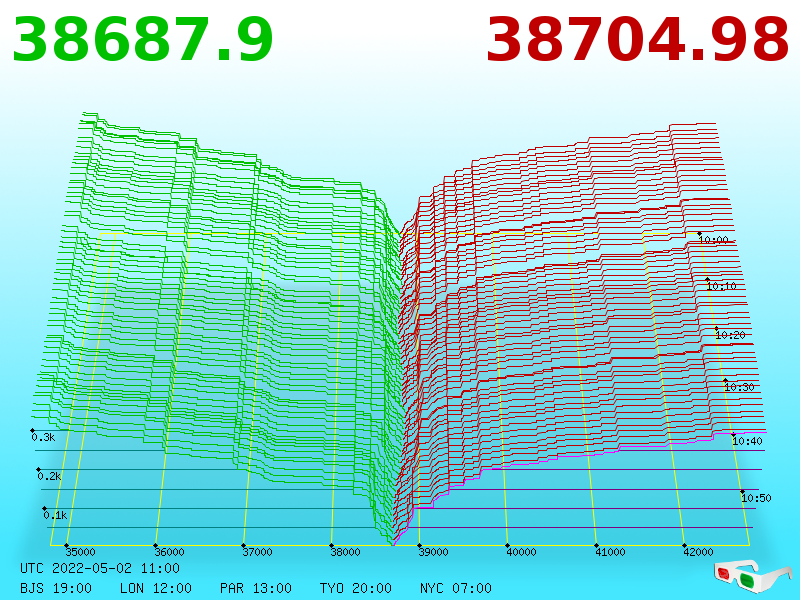Click the NYC 07:00 time label
This screenshot has width=800, height=600.
tap(456, 588)
